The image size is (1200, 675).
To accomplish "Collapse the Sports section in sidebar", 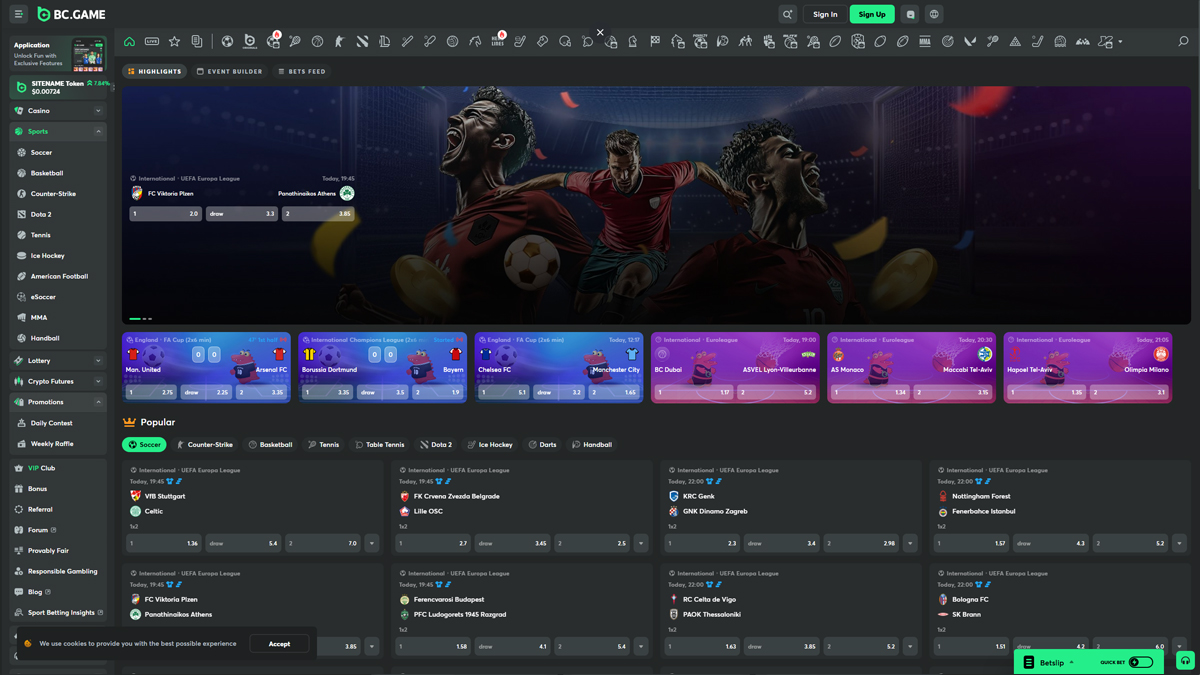I will click(98, 132).
